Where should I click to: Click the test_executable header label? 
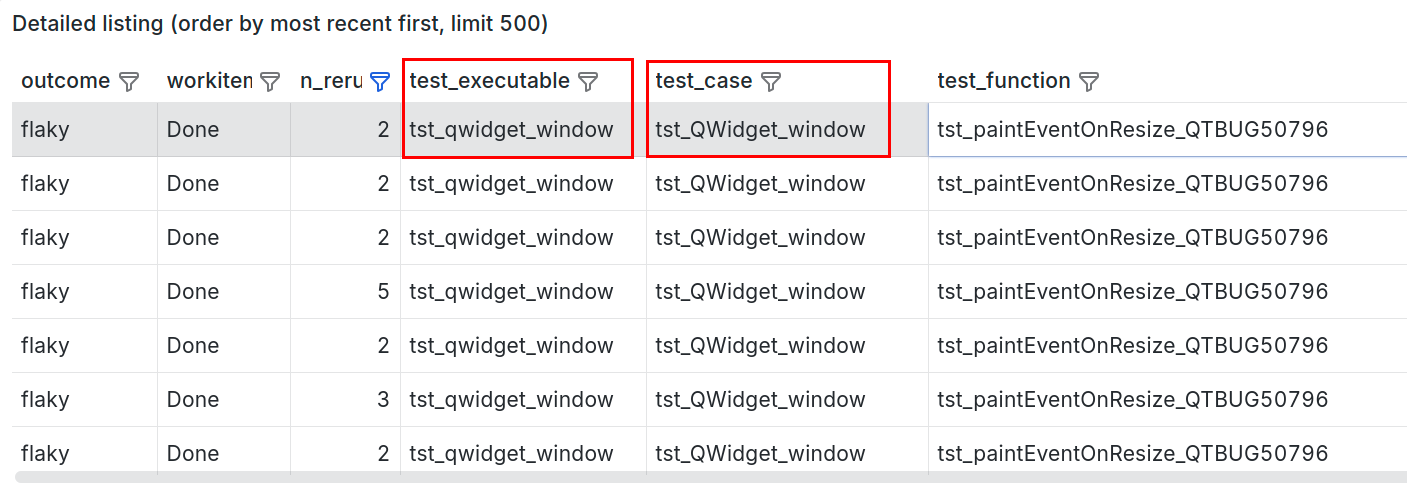[489, 81]
